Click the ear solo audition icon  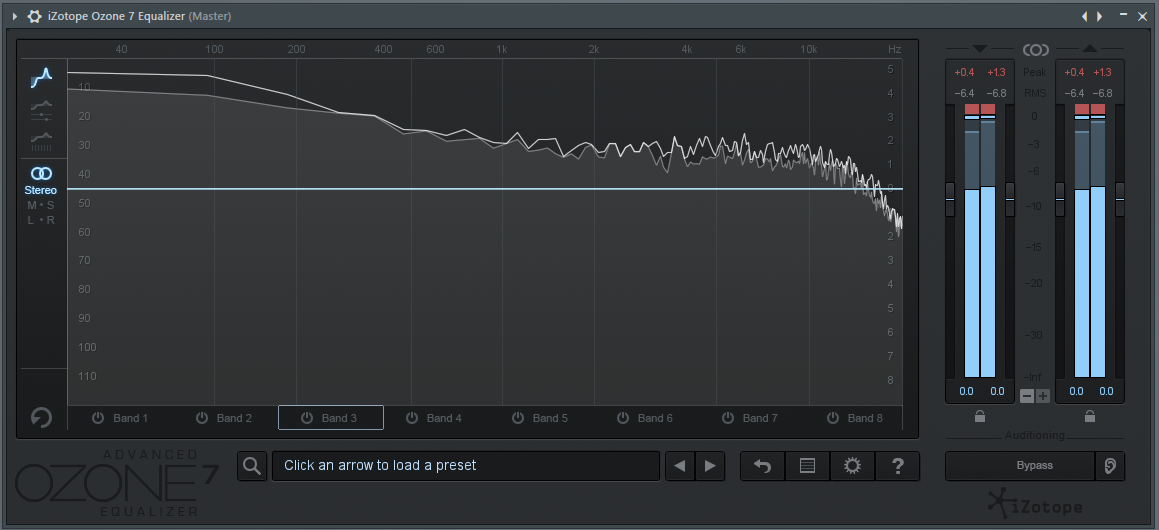click(x=1109, y=466)
